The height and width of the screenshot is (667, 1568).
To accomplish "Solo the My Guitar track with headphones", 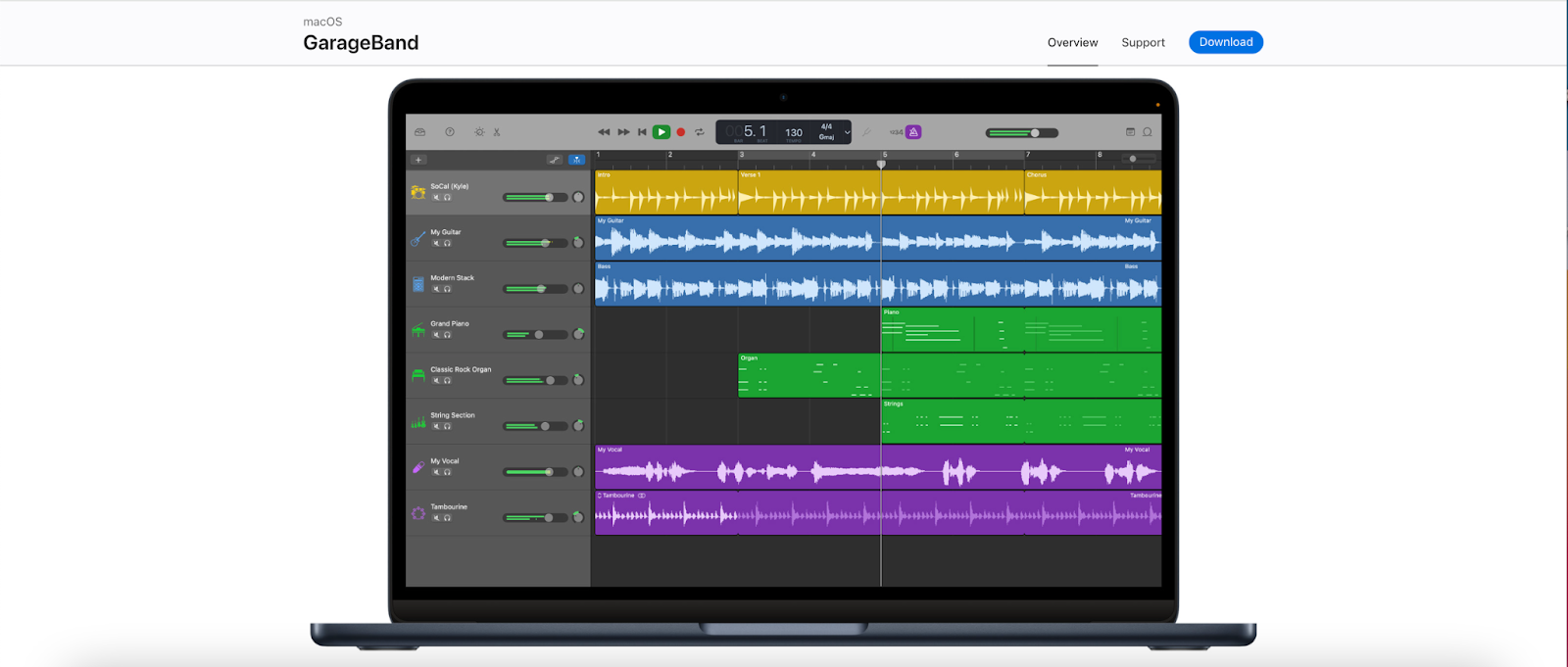I will [447, 244].
